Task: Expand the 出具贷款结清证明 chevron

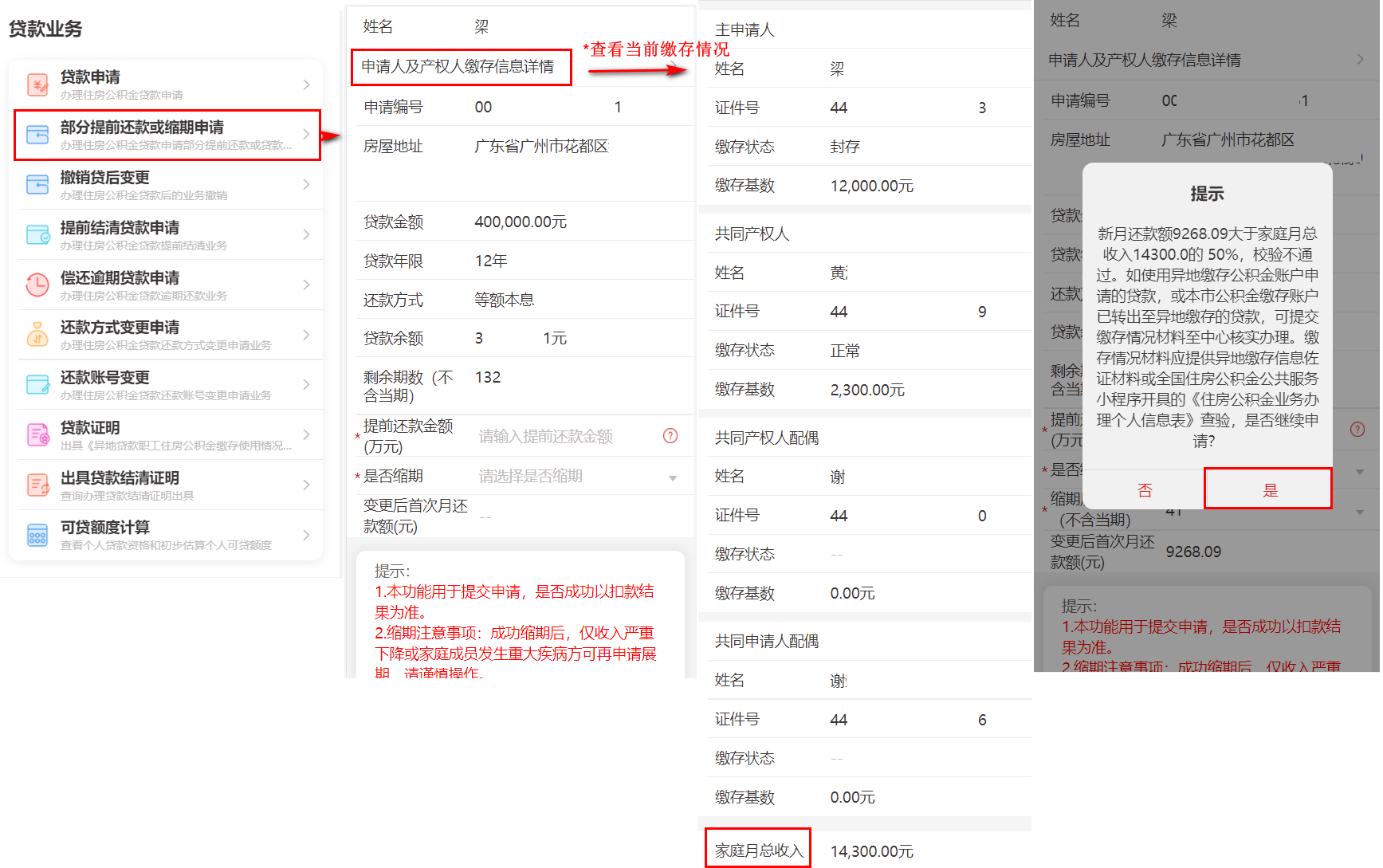Action: [x=306, y=485]
